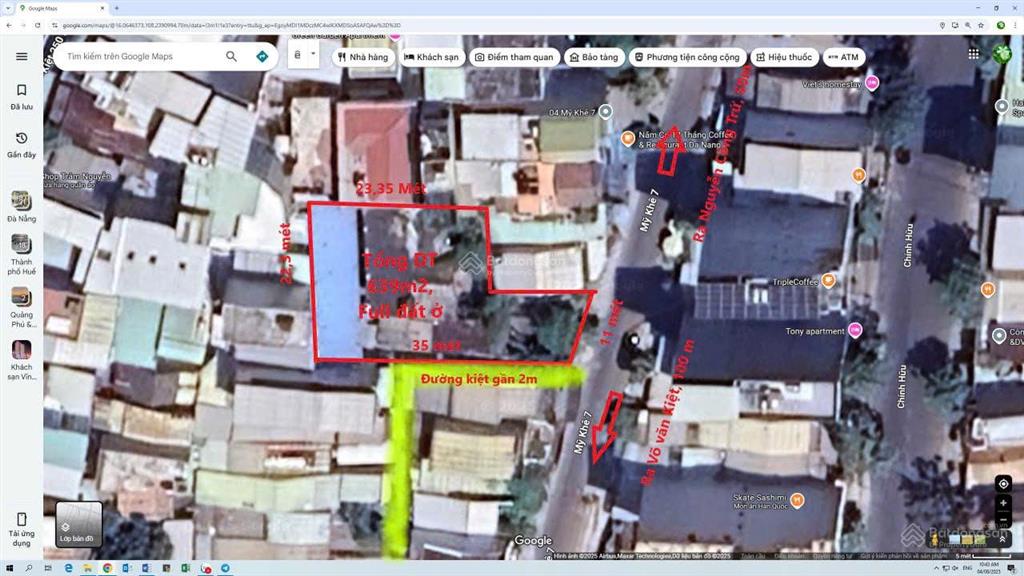Zoom out with the minus button
Viewport: 1024px width, 576px height.
(x=1003, y=518)
